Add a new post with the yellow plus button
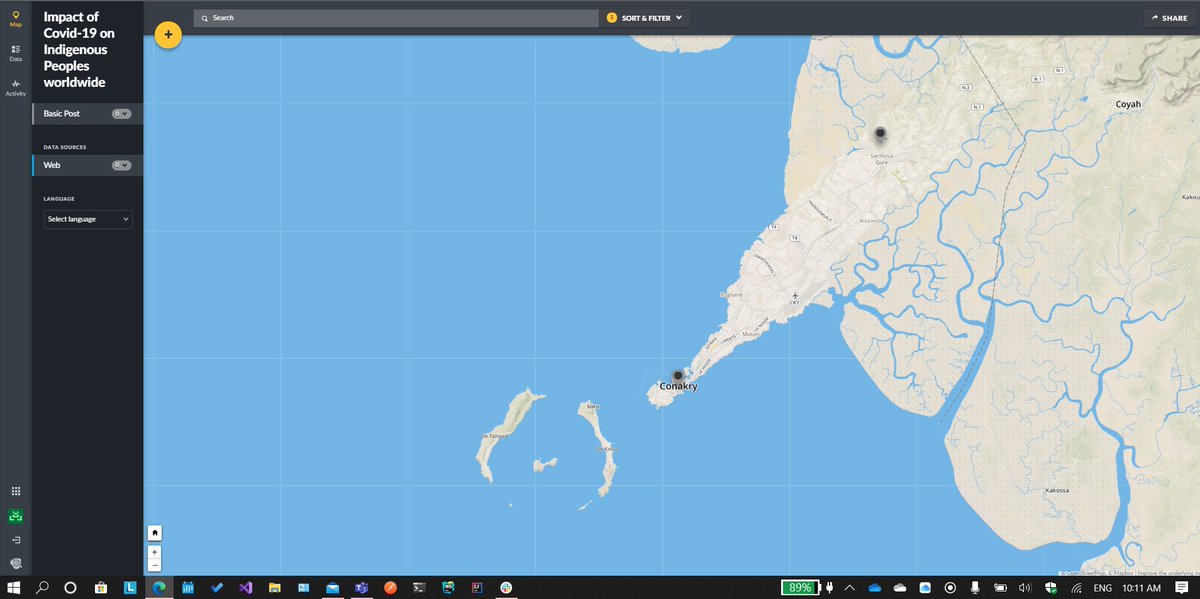Viewport: 1200px width, 599px height. (168, 35)
